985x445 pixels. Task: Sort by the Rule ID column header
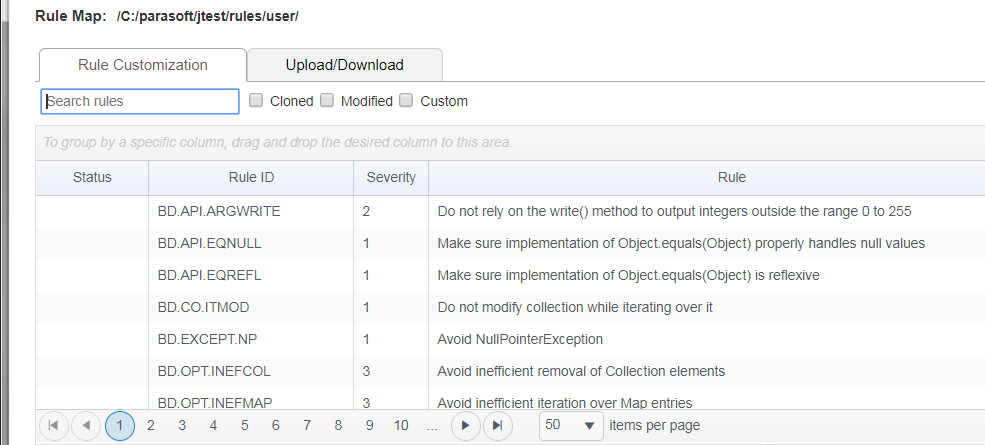point(251,177)
